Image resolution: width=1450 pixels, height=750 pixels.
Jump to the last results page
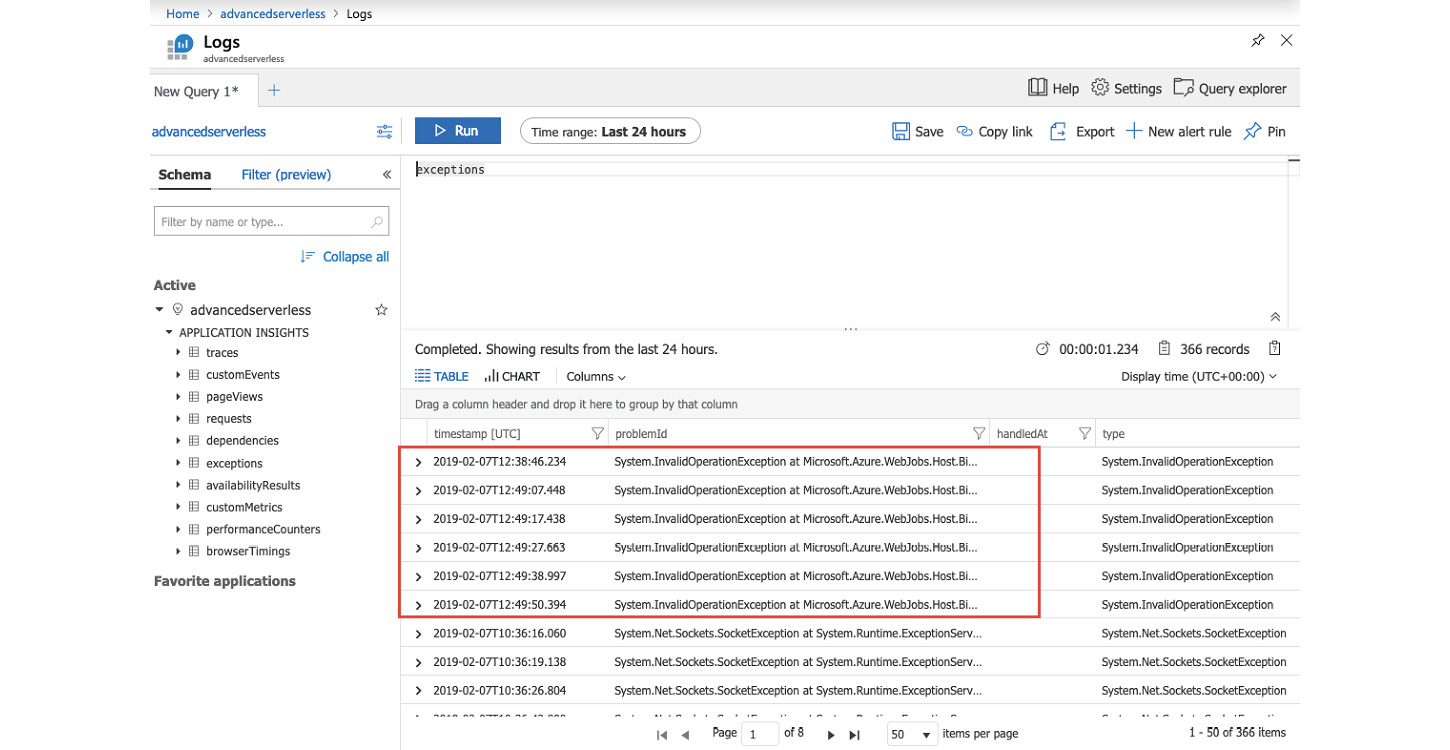tap(854, 735)
